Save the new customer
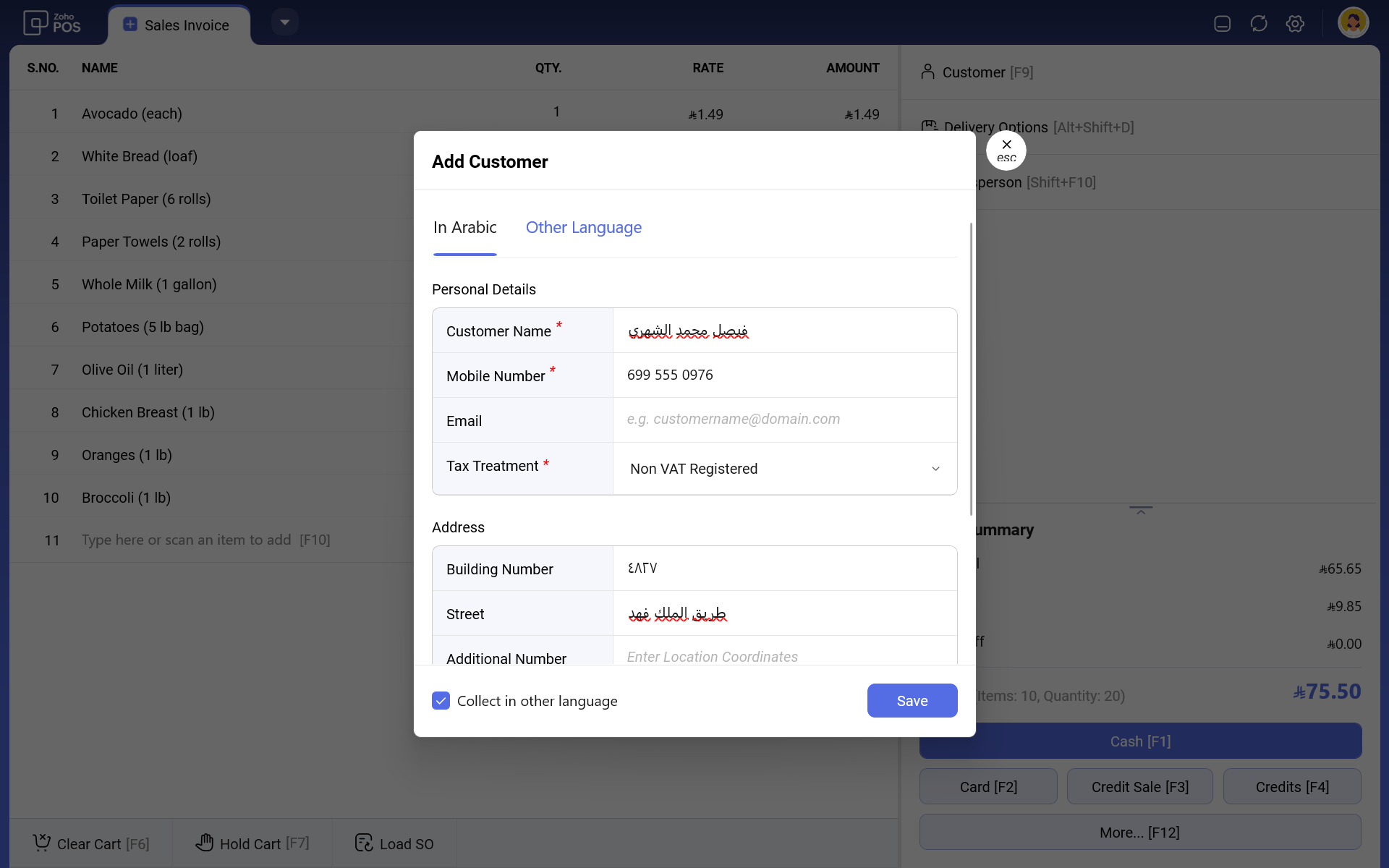Image resolution: width=1389 pixels, height=868 pixels. click(x=912, y=700)
